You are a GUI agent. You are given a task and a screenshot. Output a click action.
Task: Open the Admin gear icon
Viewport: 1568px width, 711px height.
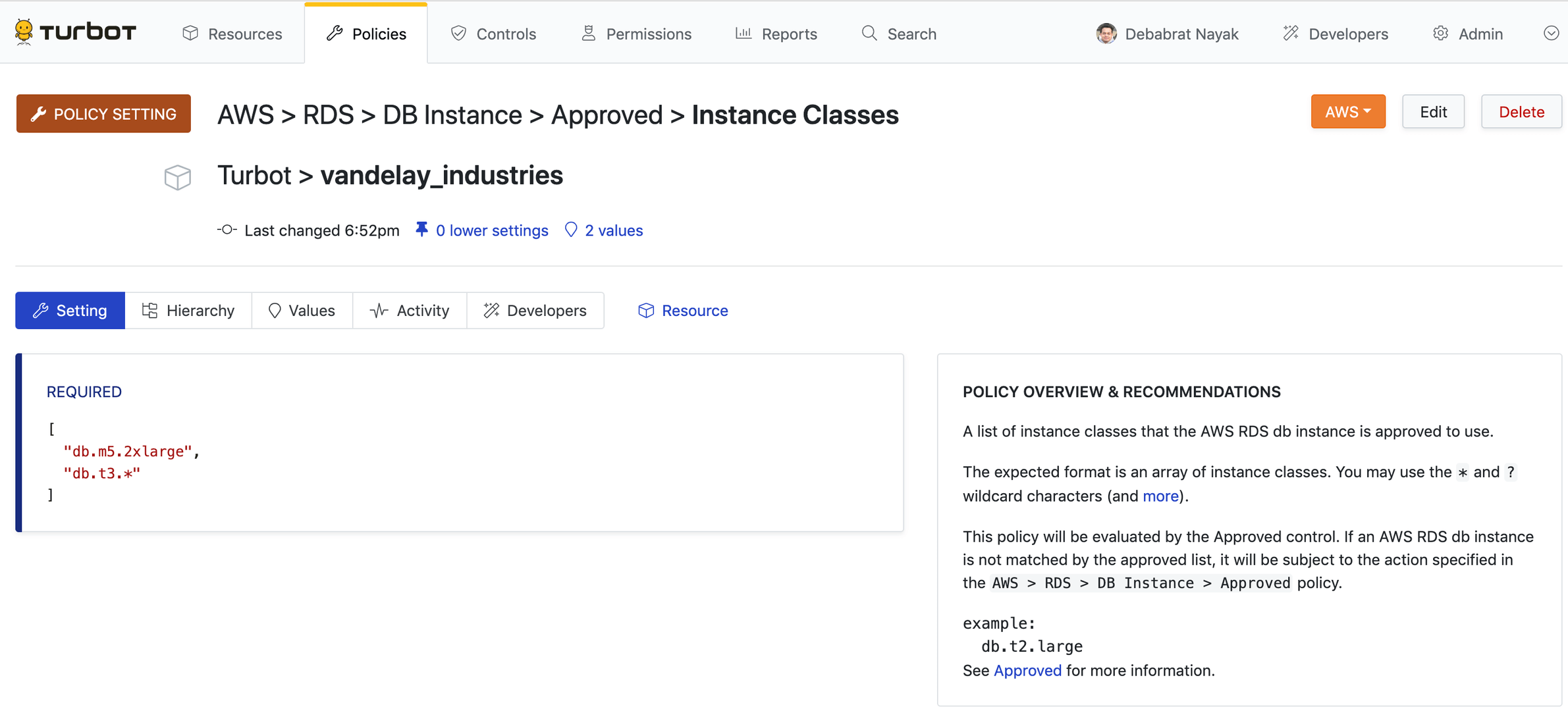click(1441, 33)
